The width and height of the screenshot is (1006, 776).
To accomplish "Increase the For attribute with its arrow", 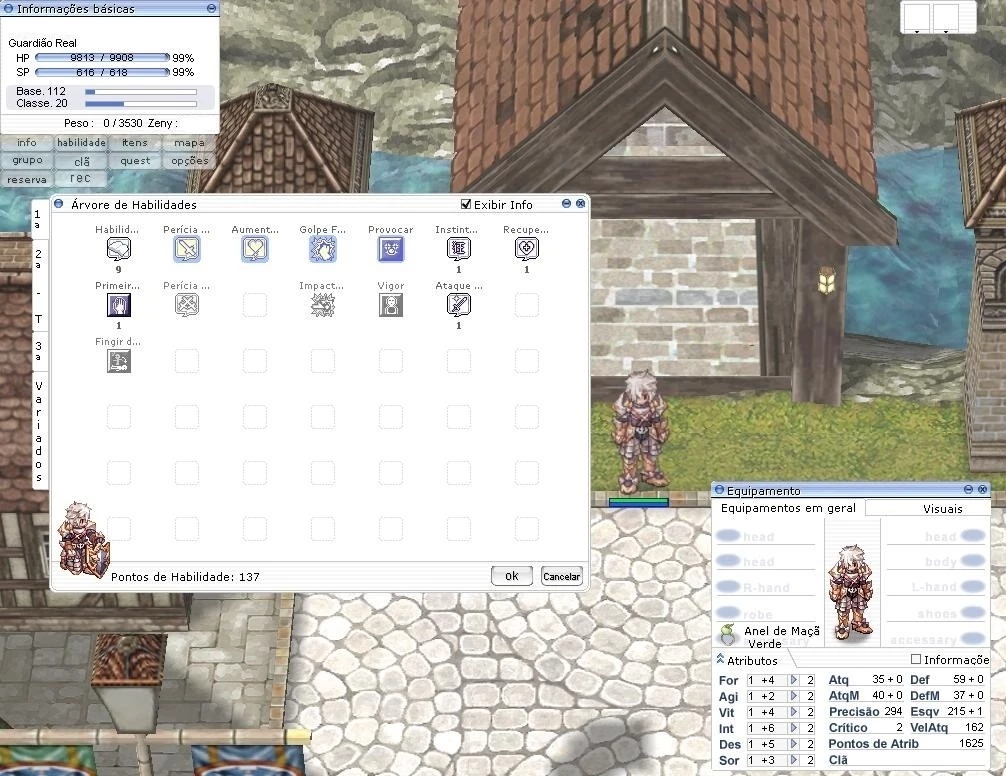I will (x=794, y=680).
